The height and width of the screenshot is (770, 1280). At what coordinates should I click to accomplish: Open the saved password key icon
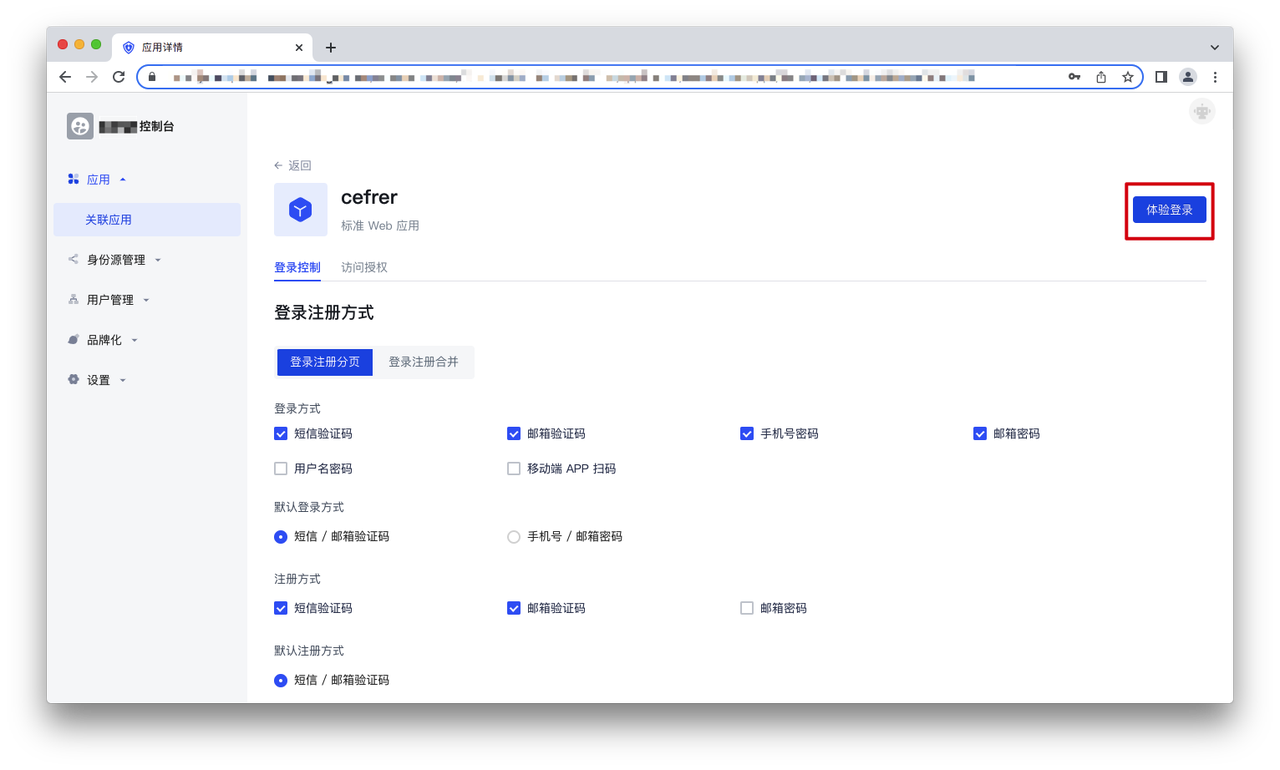tap(1074, 77)
